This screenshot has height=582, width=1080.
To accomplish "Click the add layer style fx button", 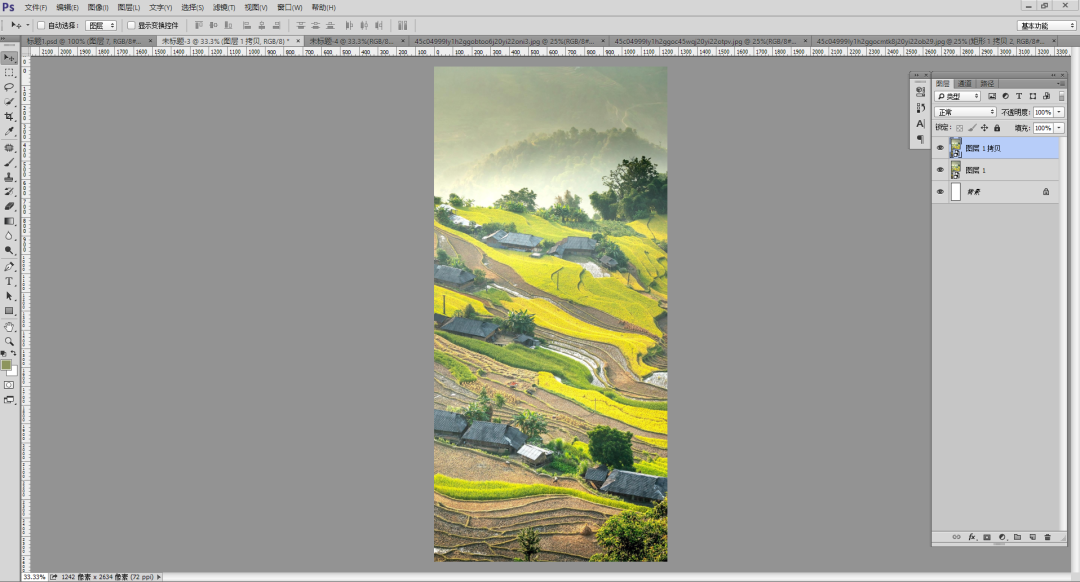I will pos(972,537).
